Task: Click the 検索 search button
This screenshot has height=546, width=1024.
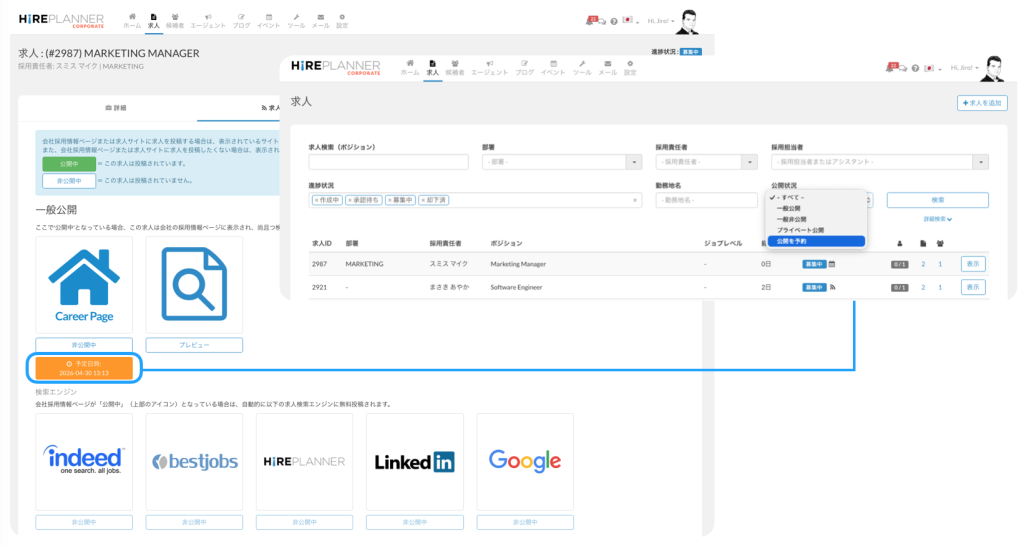Action: (x=937, y=200)
